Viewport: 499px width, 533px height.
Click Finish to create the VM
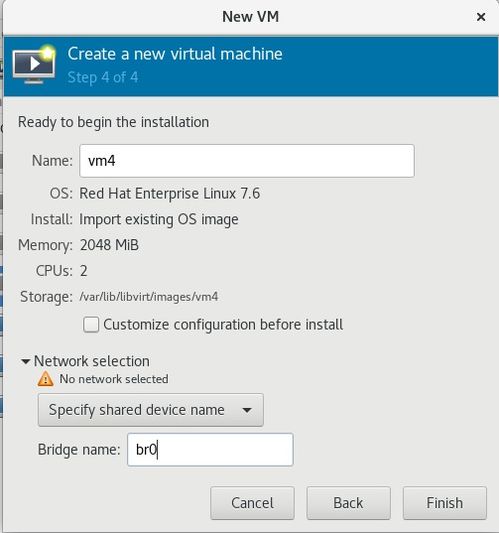[445, 503]
